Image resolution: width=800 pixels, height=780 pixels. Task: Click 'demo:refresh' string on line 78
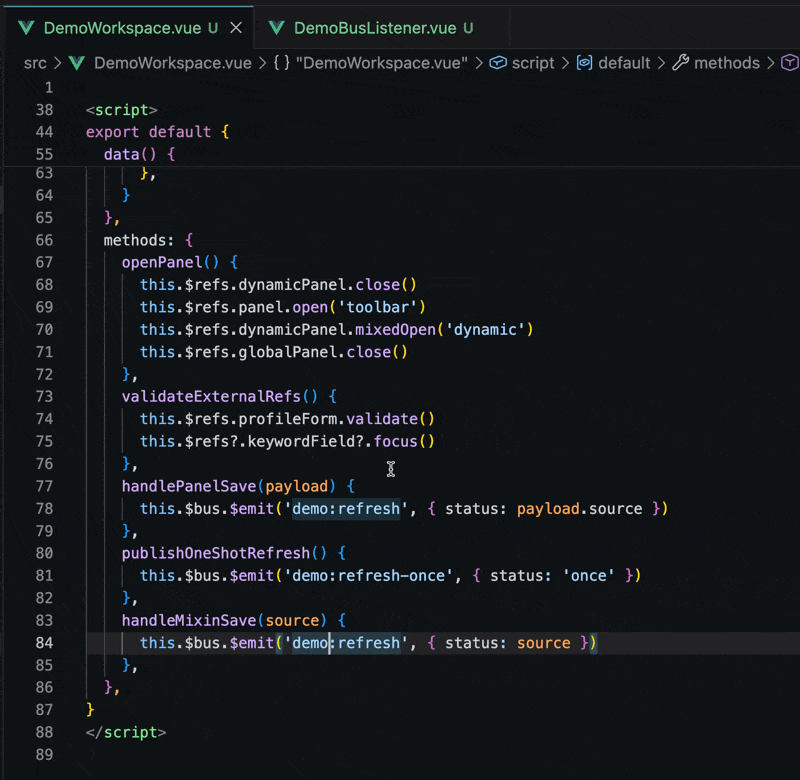pos(346,509)
